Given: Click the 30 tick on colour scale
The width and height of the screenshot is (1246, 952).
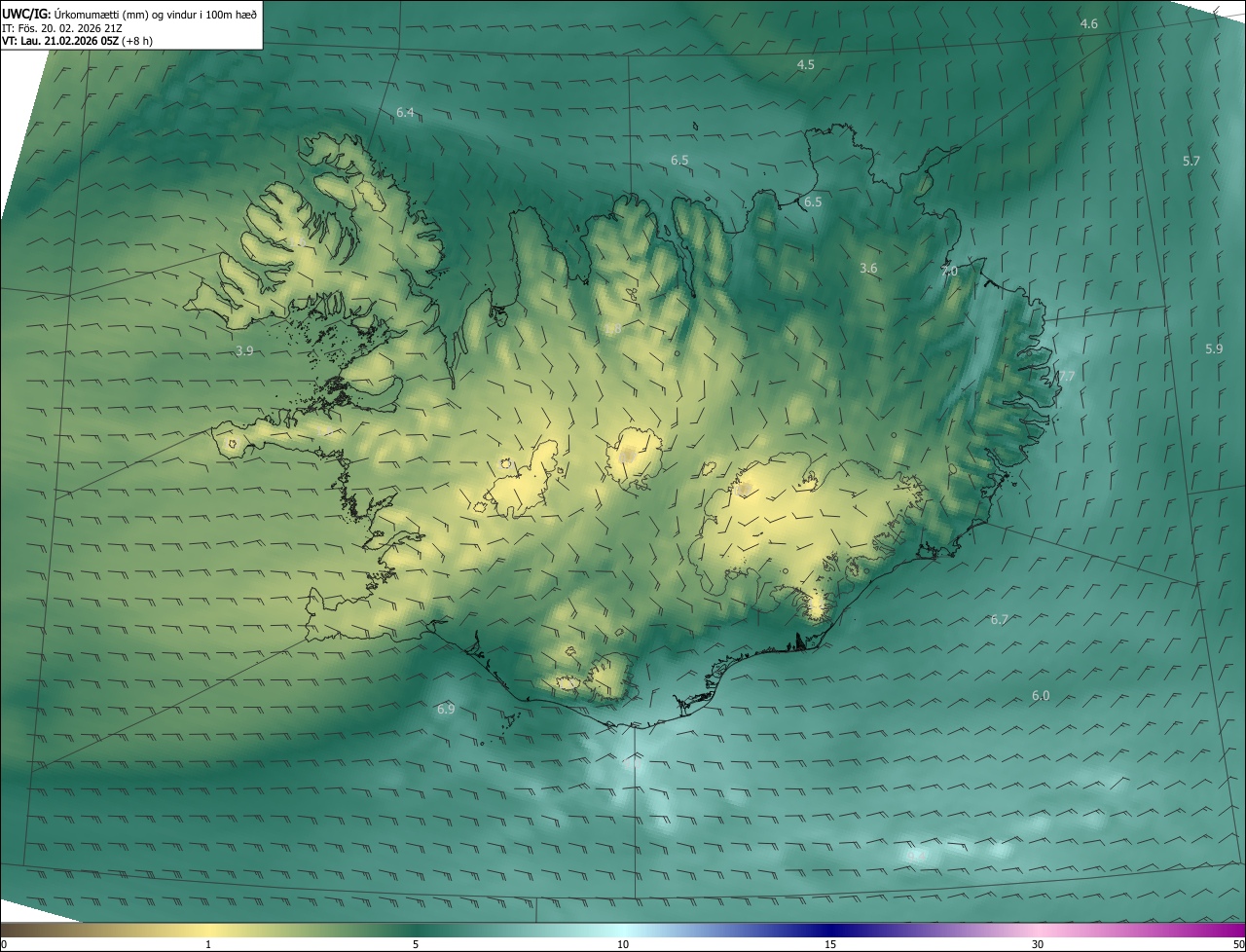Looking at the screenshot, I should coord(1038,944).
